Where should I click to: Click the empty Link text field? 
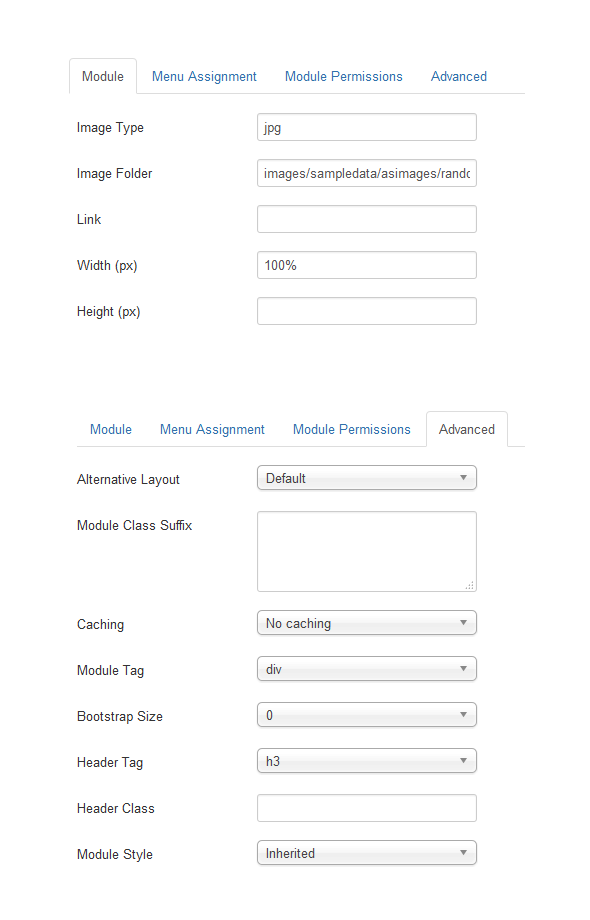click(x=367, y=219)
